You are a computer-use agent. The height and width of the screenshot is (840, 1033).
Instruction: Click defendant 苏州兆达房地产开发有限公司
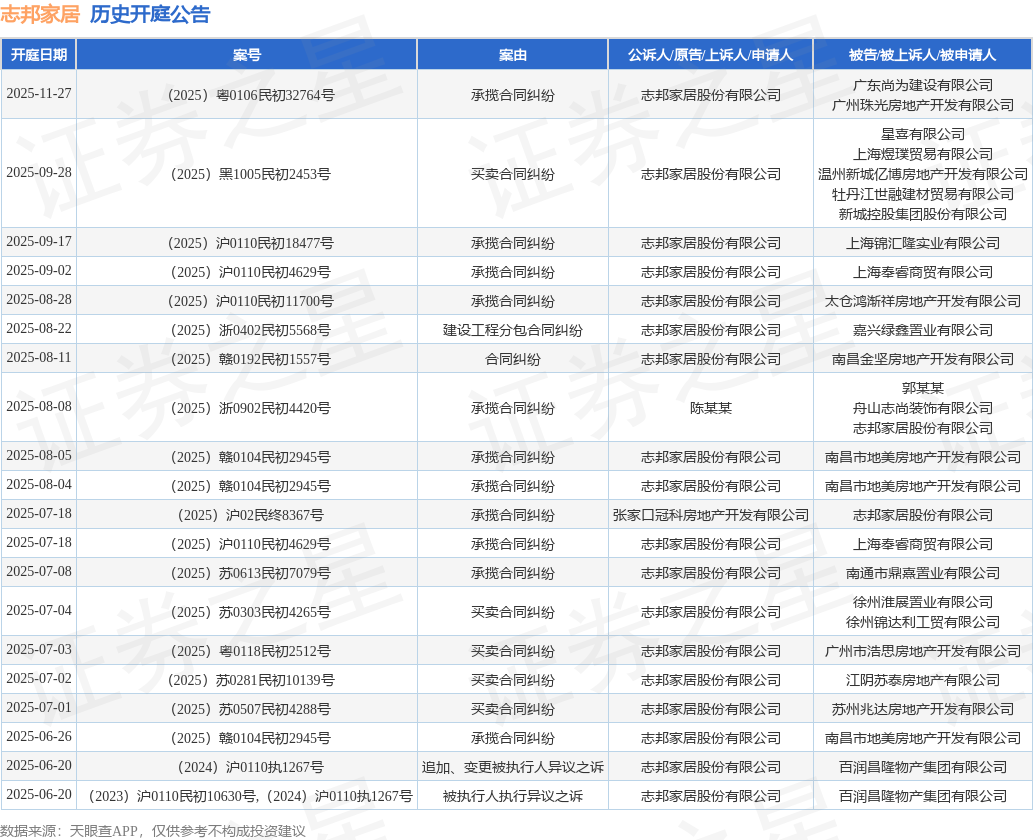point(923,710)
